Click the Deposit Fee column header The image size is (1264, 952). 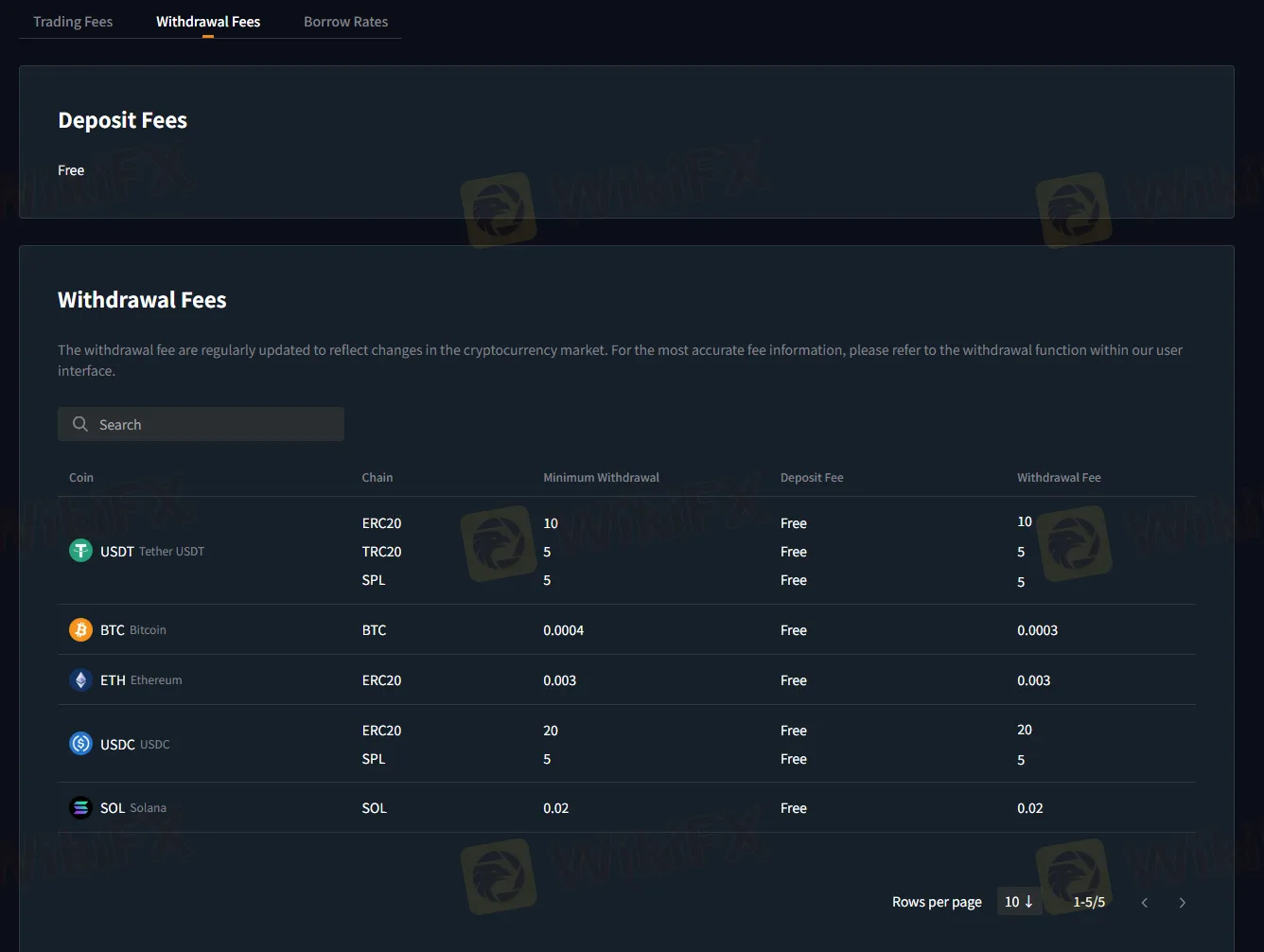[x=812, y=477]
